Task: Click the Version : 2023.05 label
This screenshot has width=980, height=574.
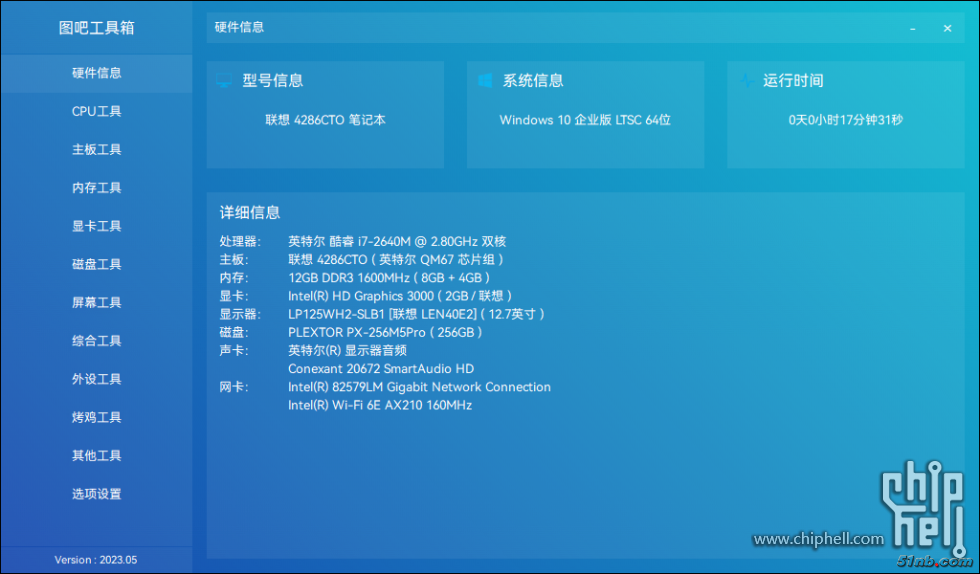Action: point(96,560)
